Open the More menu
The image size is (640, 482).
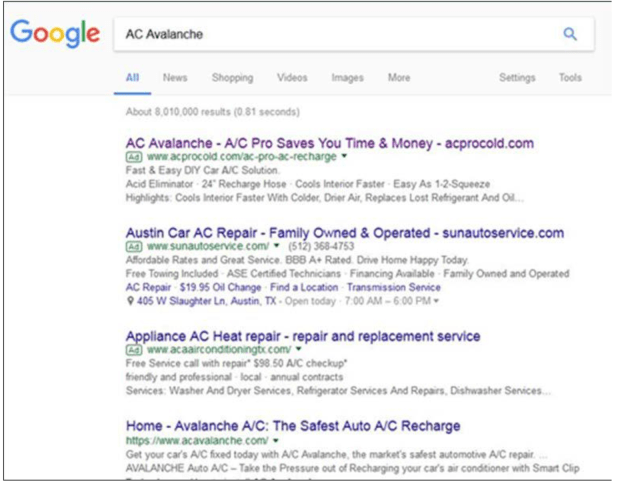(399, 78)
